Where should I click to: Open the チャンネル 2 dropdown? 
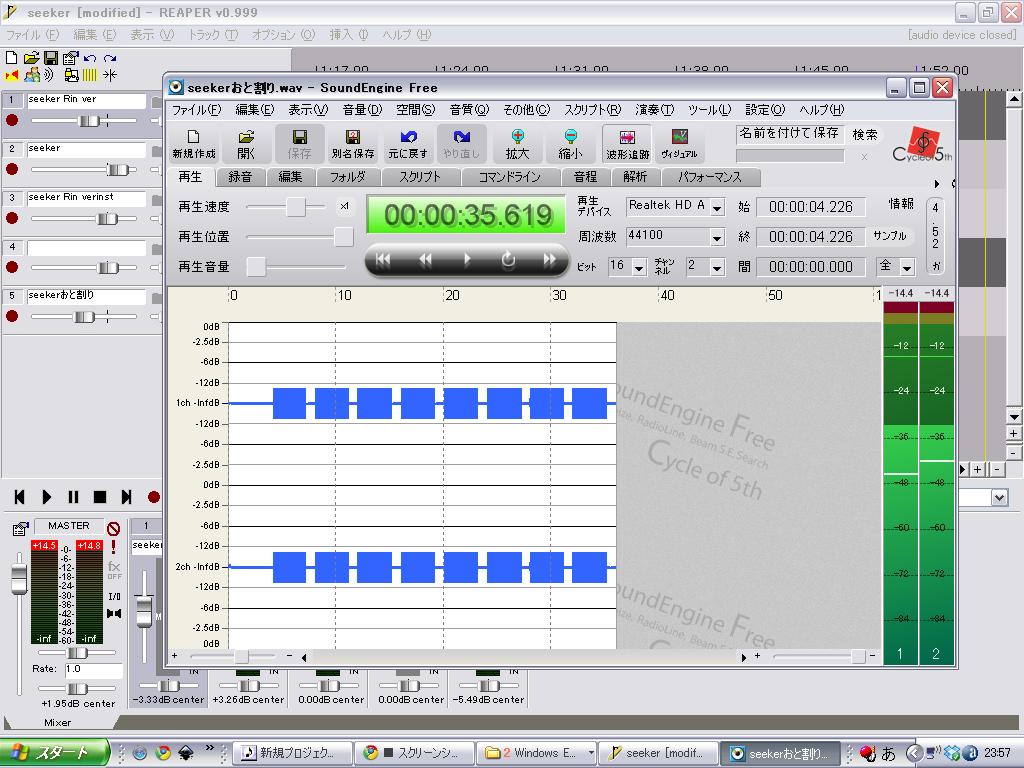click(x=717, y=267)
